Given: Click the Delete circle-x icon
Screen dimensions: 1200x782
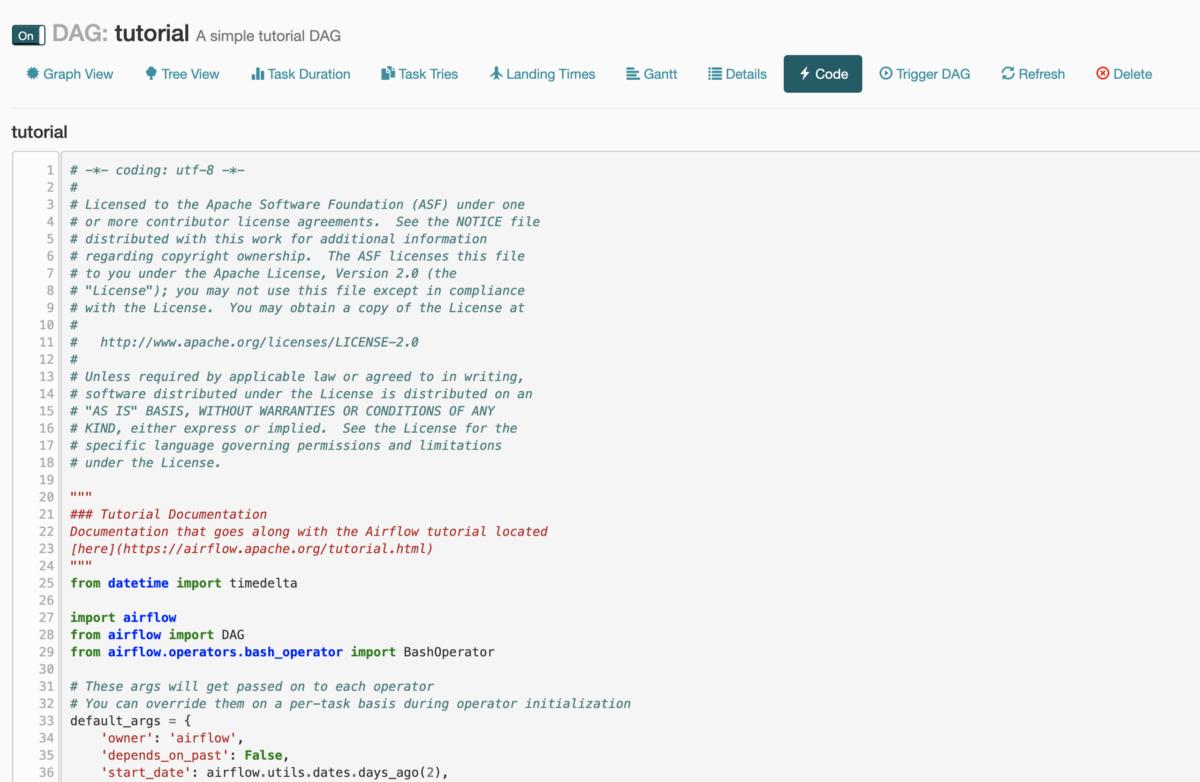Looking at the screenshot, I should click(x=1103, y=74).
